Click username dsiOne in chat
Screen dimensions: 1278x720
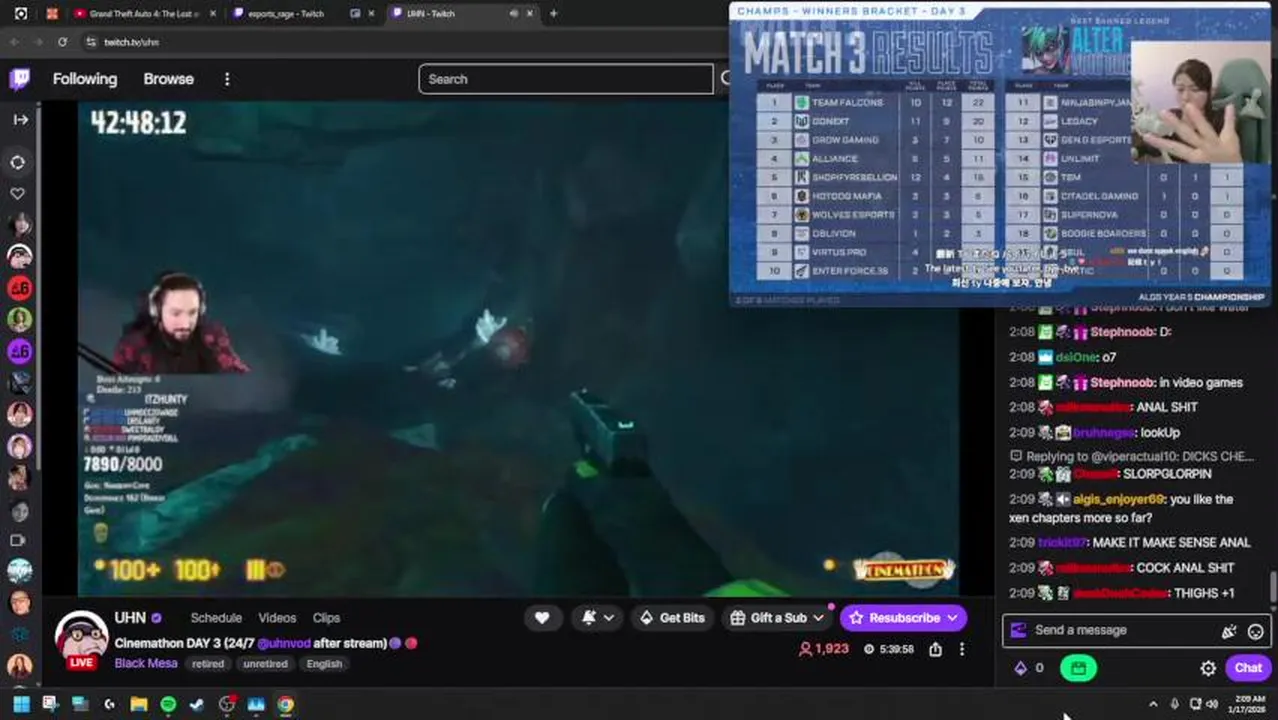click(x=1077, y=357)
